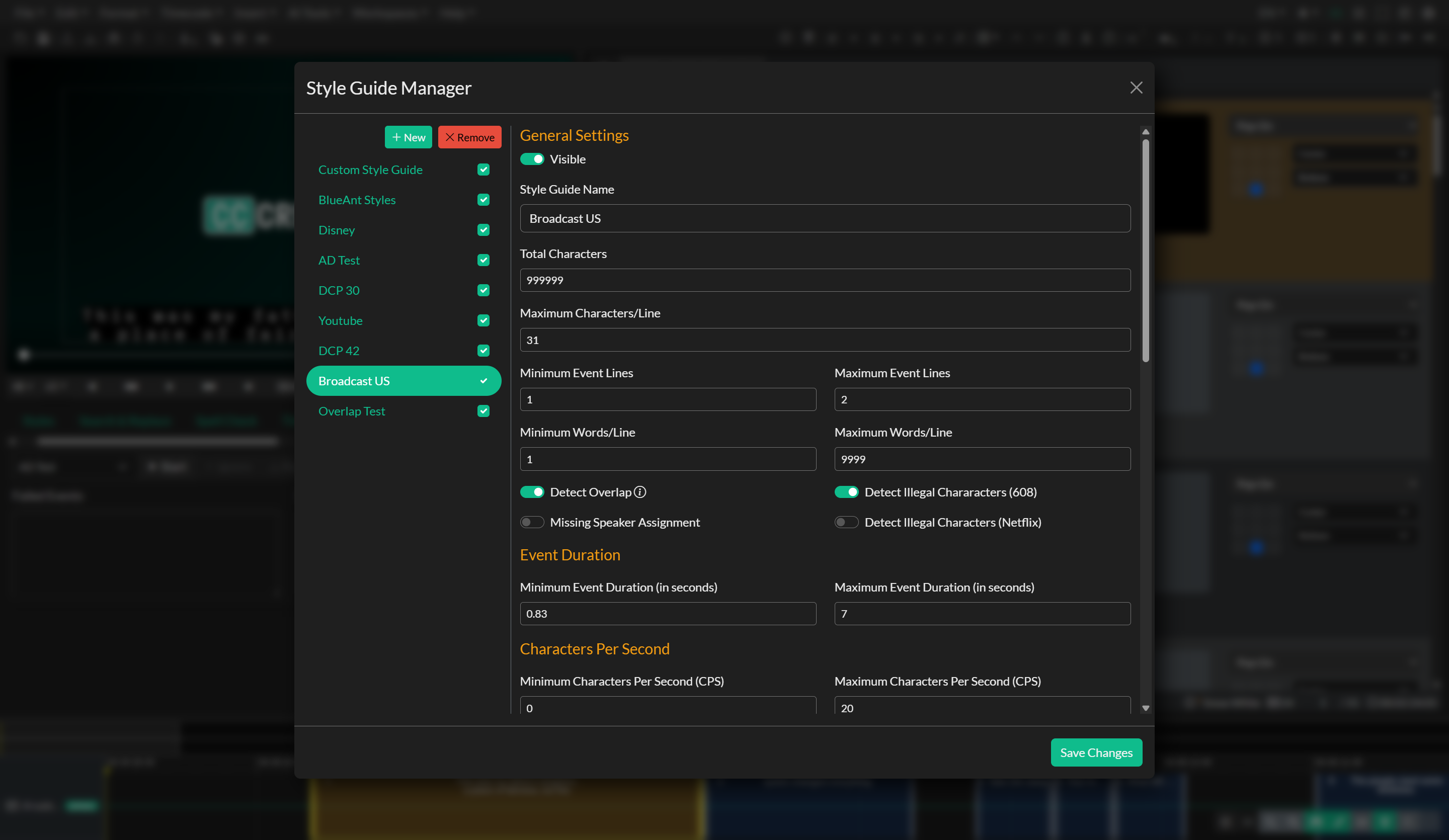Uncheck the Custom Style Guide checkbox
1449x840 pixels.
pyautogui.click(x=484, y=170)
